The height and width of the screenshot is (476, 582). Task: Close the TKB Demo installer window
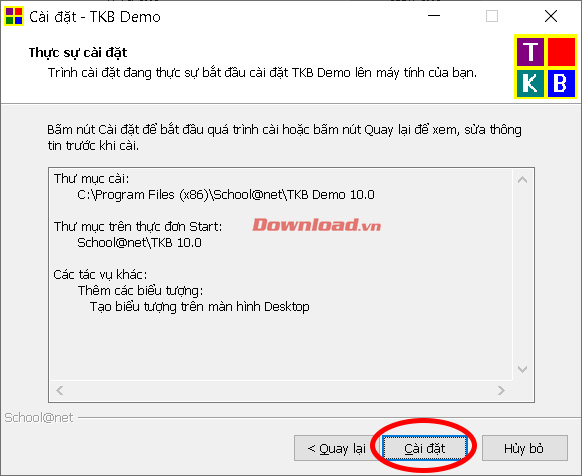tap(550, 16)
